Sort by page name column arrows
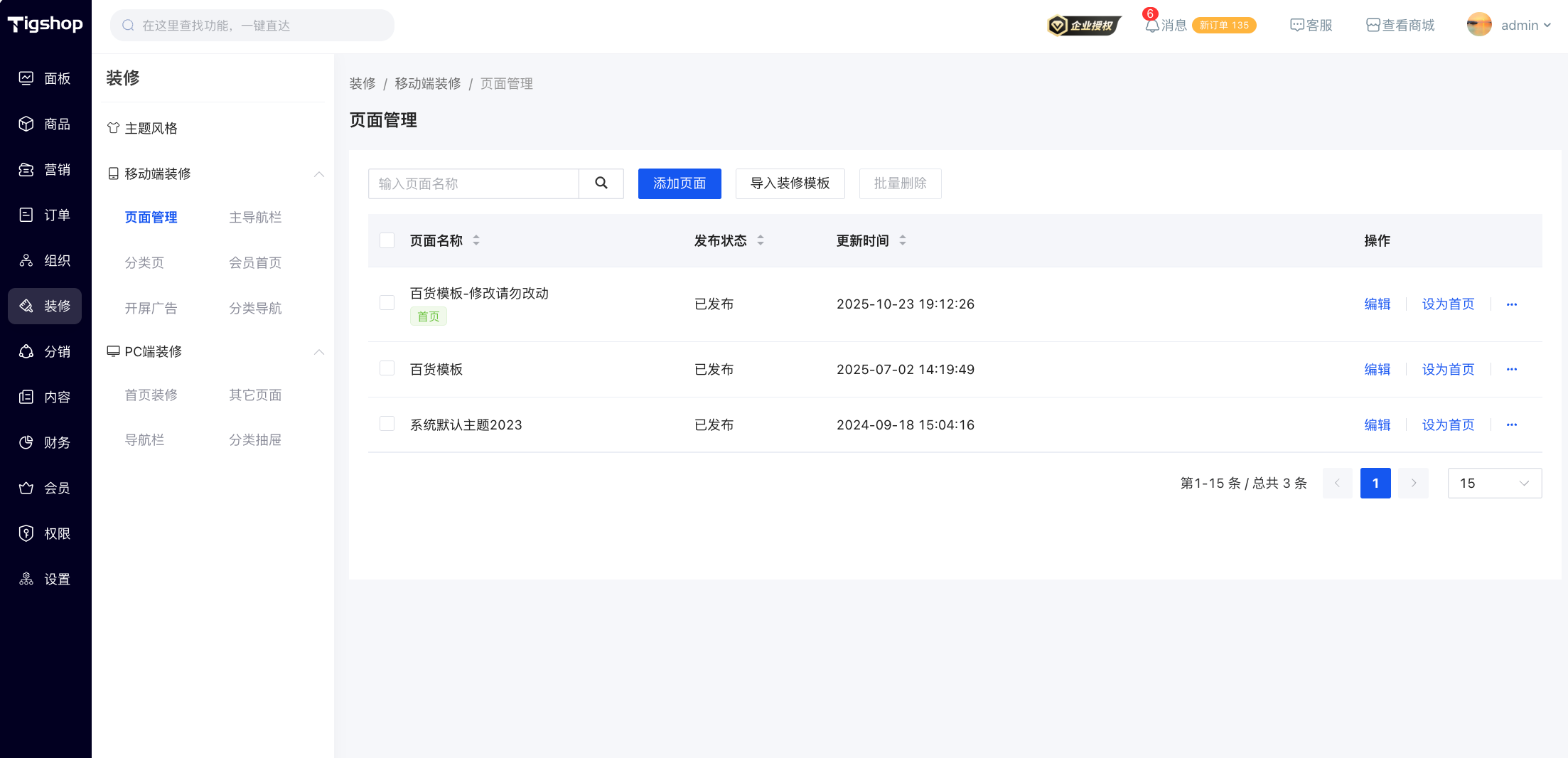 click(x=476, y=241)
